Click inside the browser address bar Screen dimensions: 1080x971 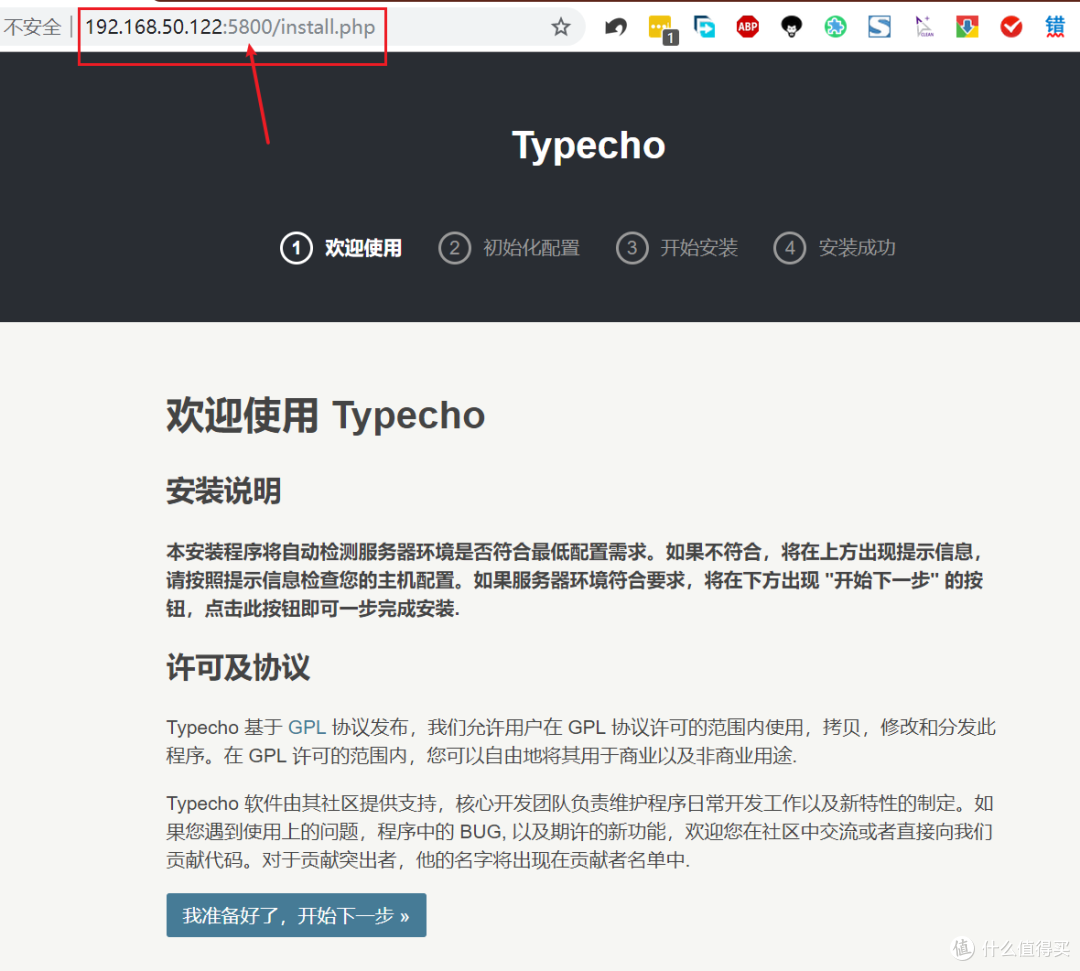click(x=230, y=28)
